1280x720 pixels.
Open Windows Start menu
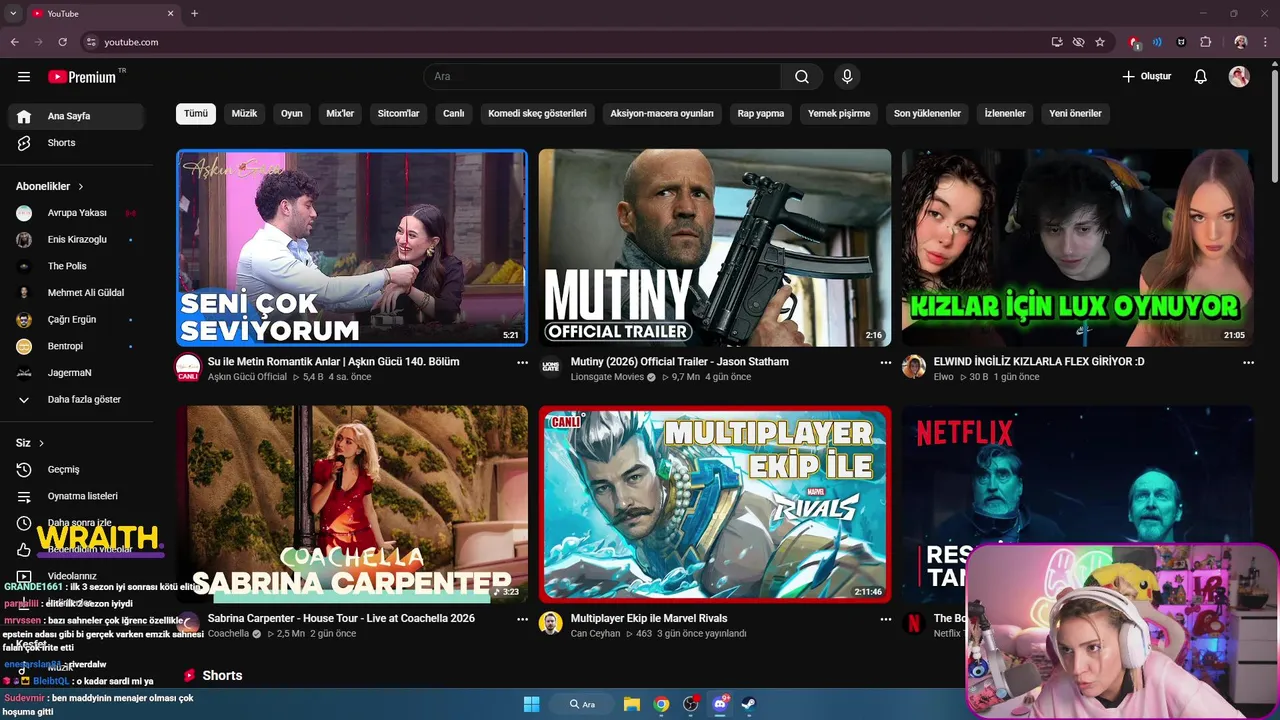tap(531, 704)
